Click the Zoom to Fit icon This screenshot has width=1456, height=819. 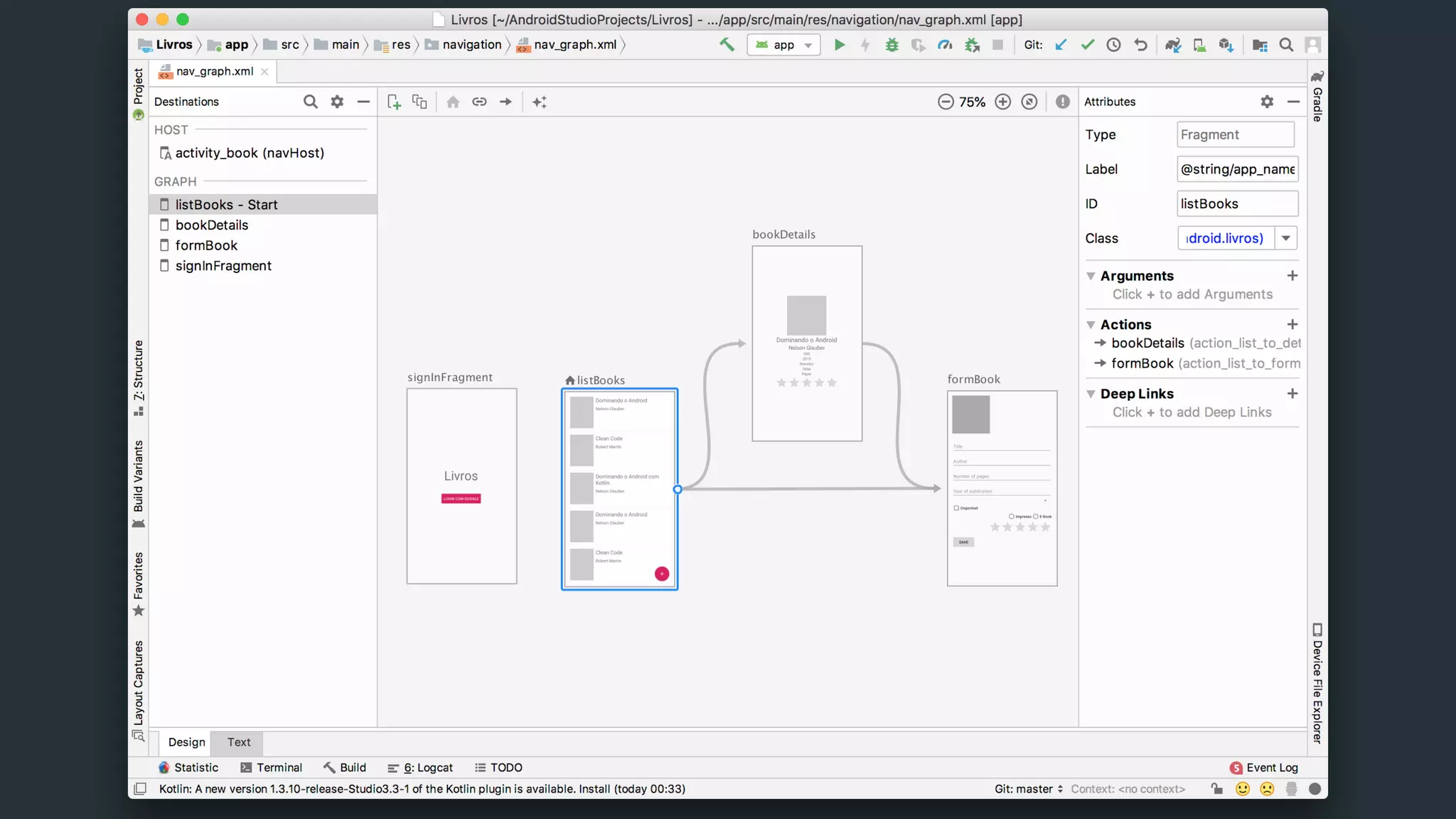click(1029, 102)
